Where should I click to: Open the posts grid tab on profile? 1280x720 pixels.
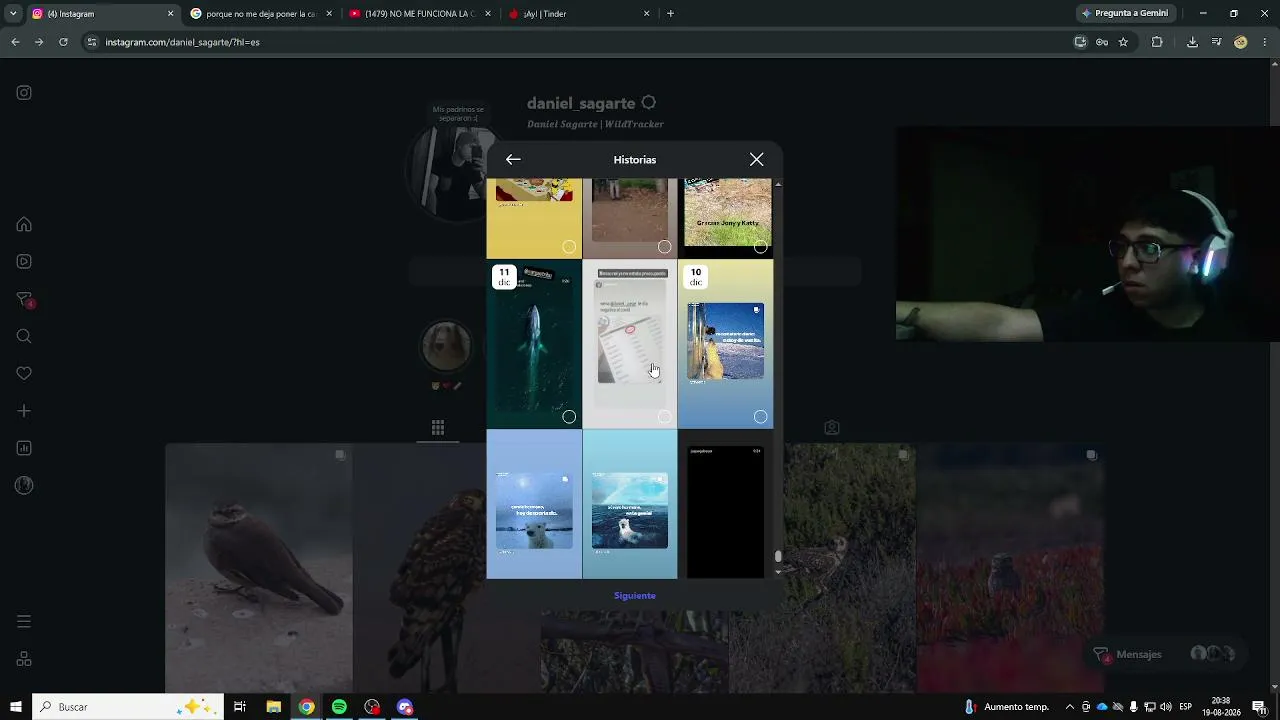tap(438, 428)
